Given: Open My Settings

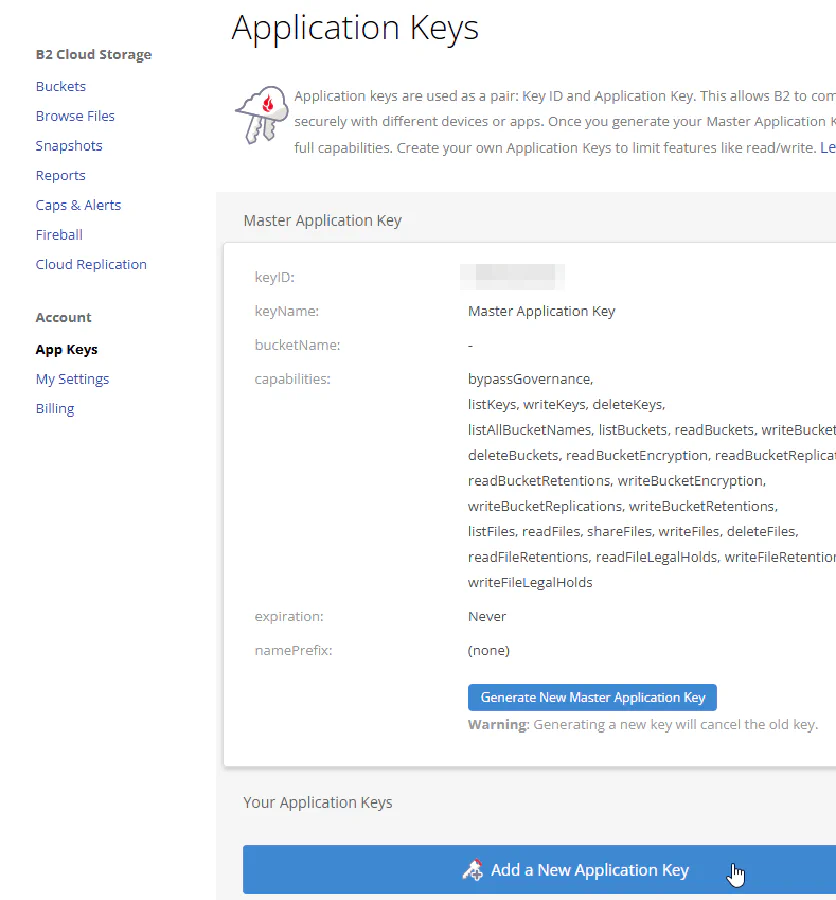Looking at the screenshot, I should pos(72,379).
